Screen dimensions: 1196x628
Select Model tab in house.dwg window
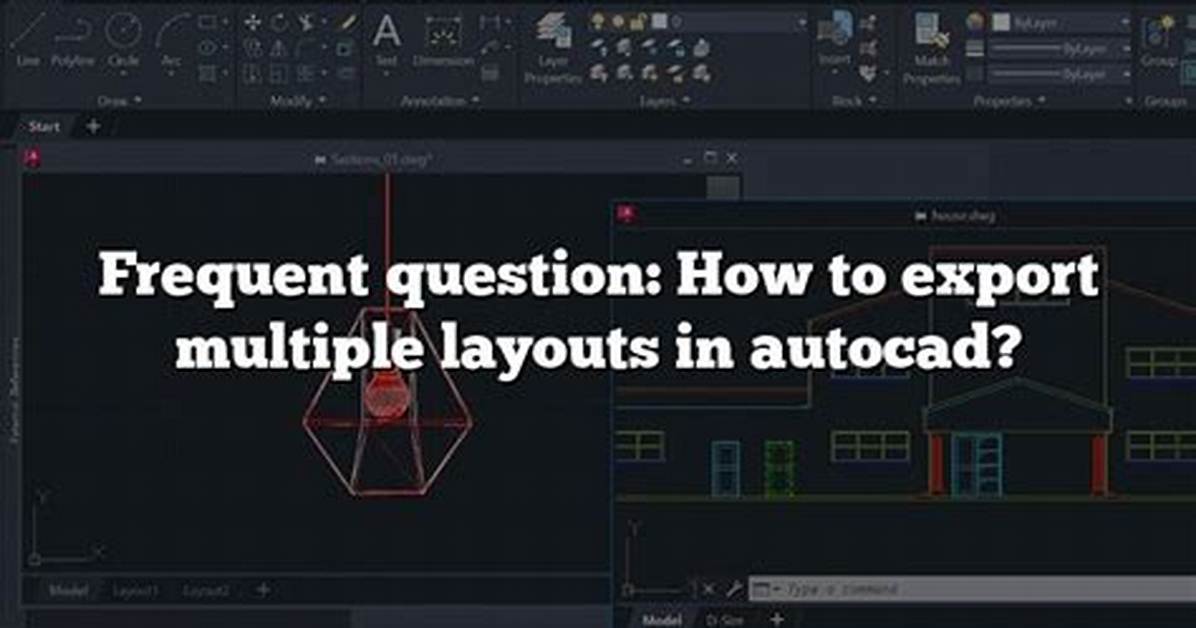661,620
